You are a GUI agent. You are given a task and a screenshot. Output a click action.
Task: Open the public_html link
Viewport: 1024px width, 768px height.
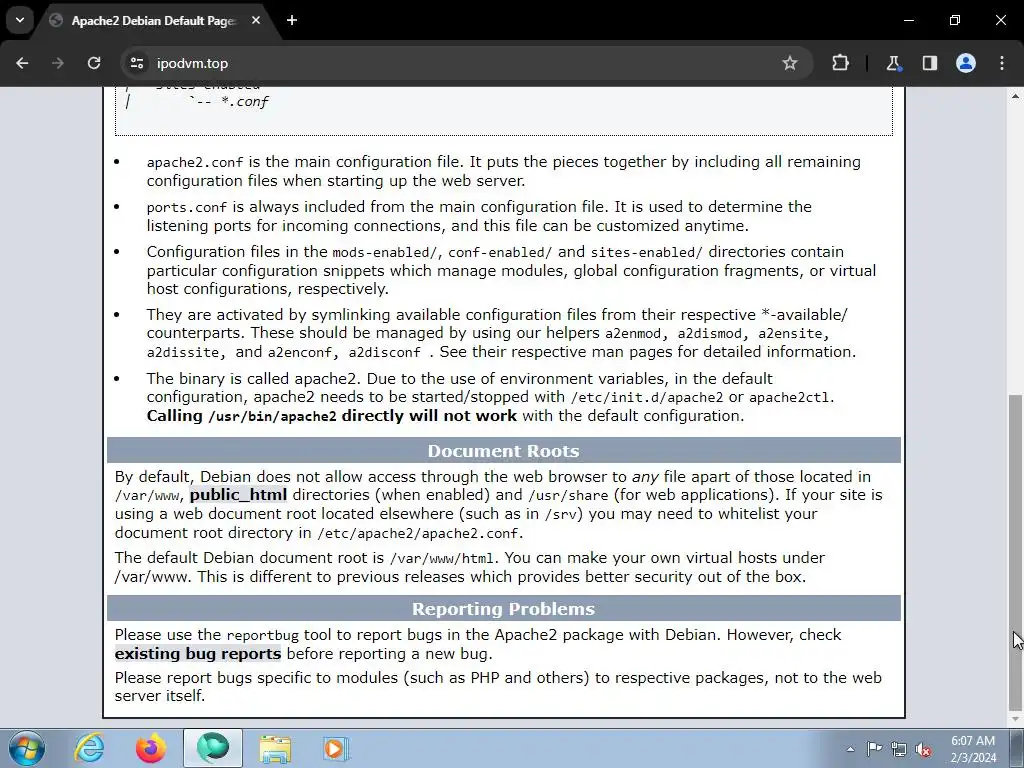click(238, 495)
